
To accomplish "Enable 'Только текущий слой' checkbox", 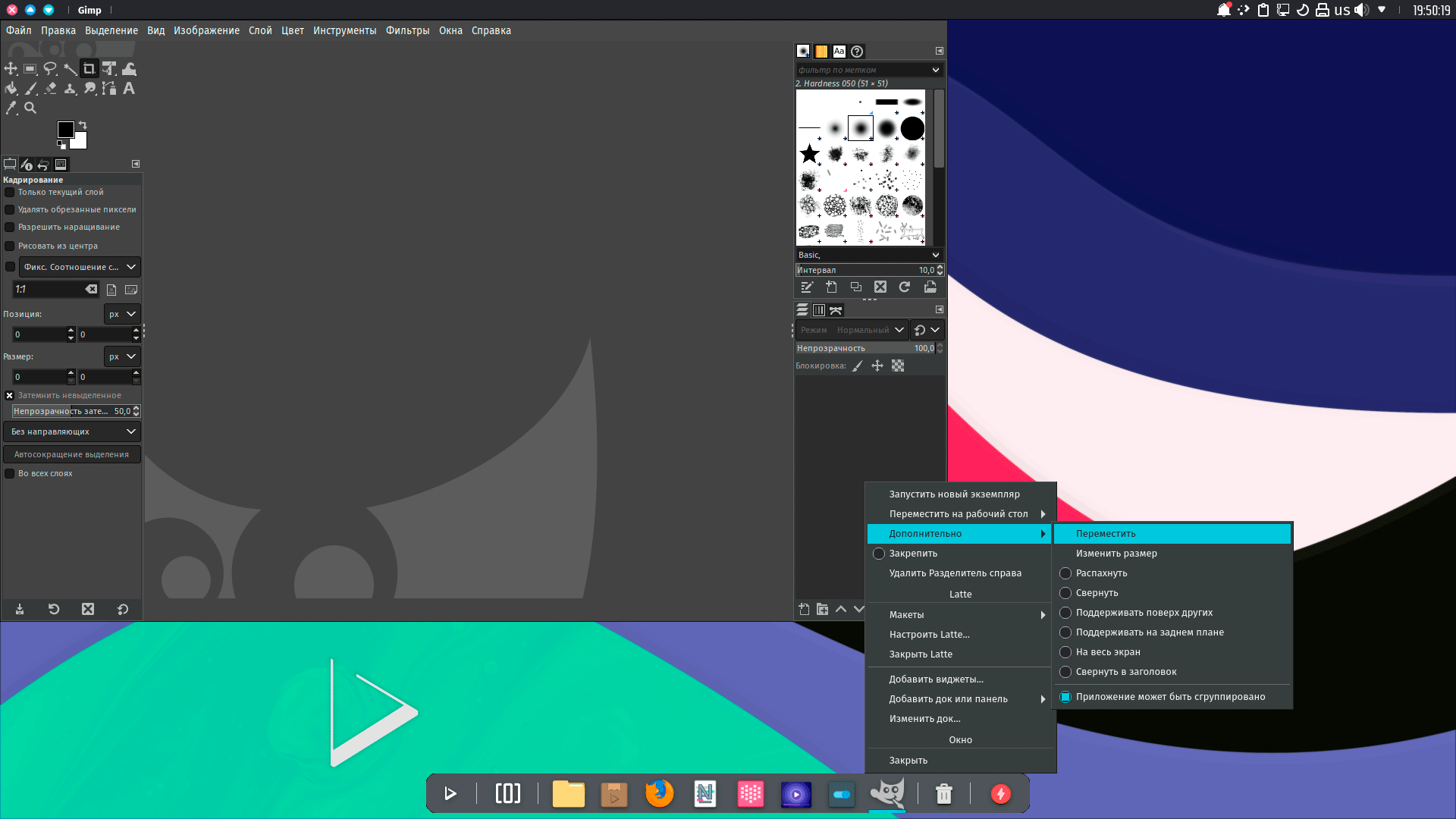I will (10, 193).
